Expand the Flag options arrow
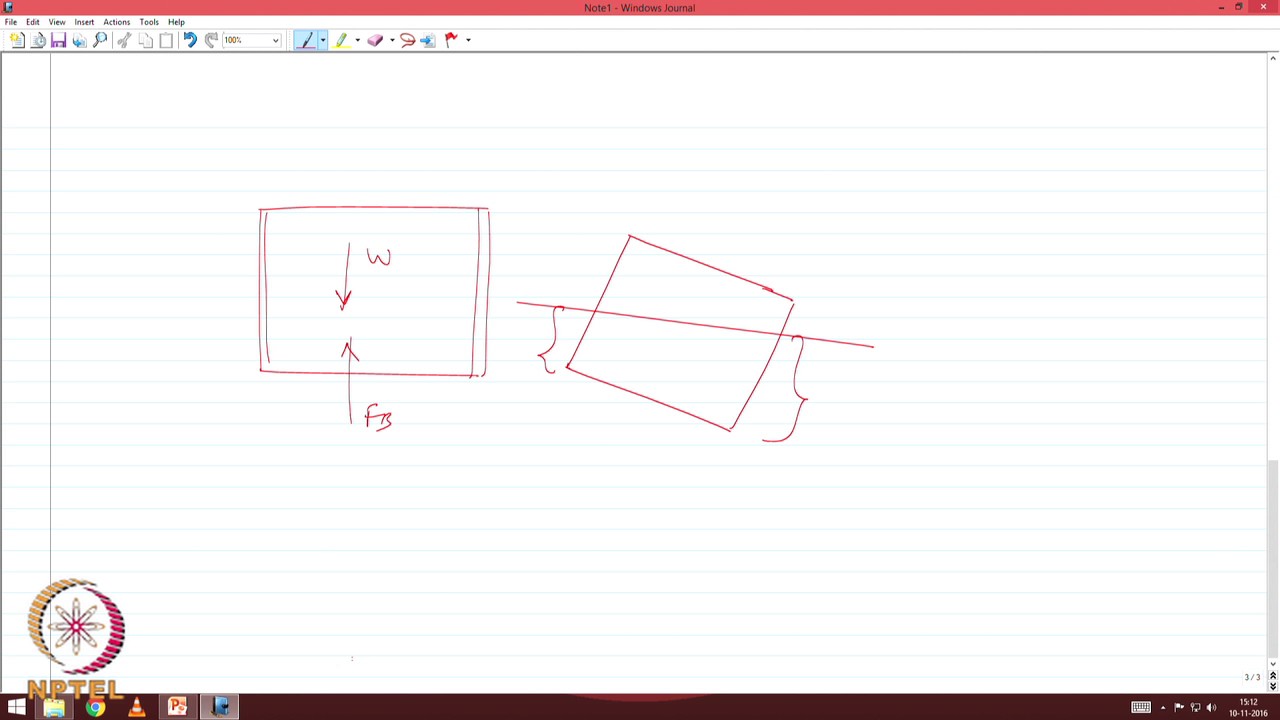The image size is (1280, 720). (x=468, y=40)
